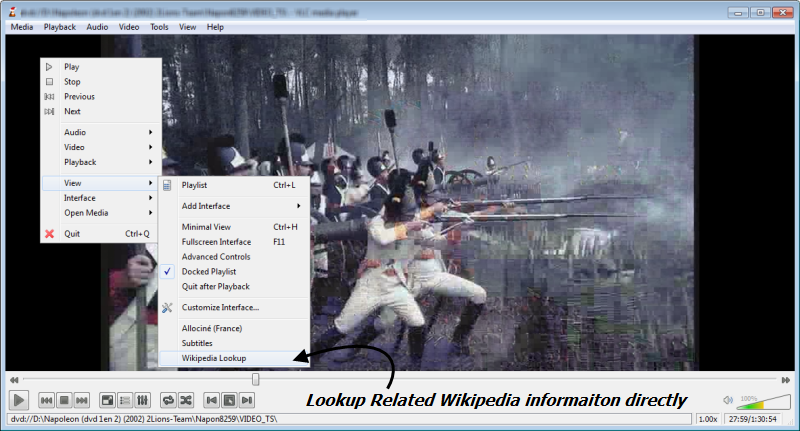Go to next DVD chapter button
The image size is (800, 431).
pyautogui.click(x=247, y=400)
